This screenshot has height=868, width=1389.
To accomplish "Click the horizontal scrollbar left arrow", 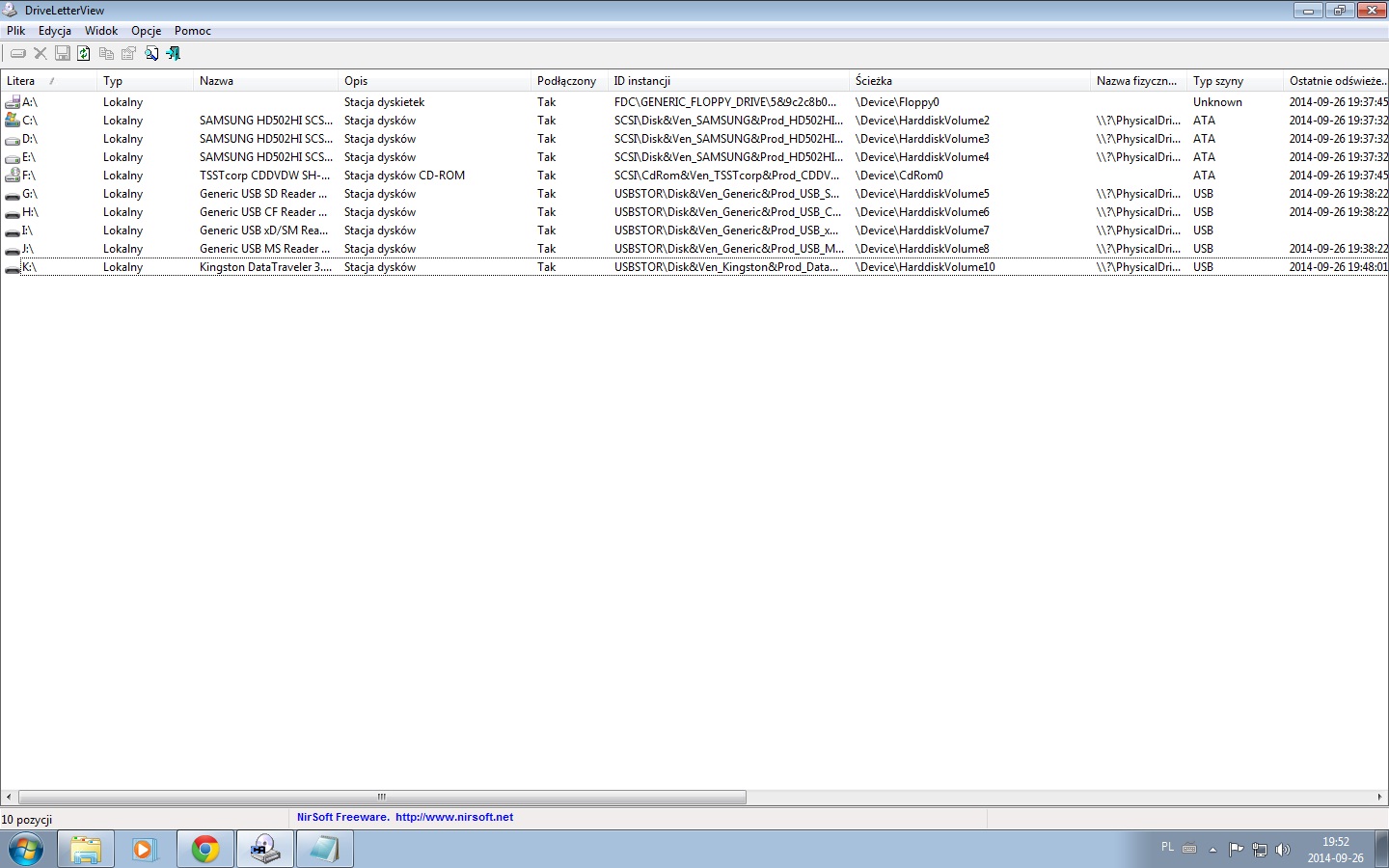I will (9, 798).
